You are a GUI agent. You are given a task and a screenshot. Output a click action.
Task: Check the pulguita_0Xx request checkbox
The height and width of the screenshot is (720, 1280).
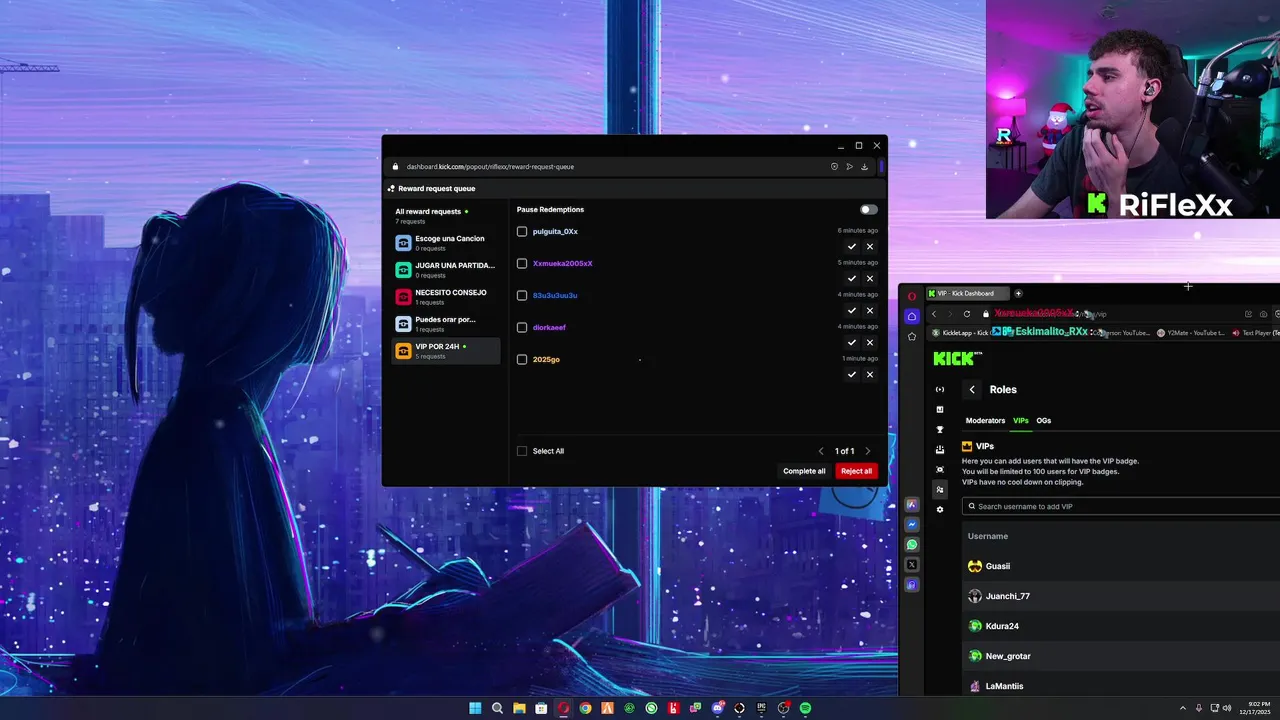point(522,232)
